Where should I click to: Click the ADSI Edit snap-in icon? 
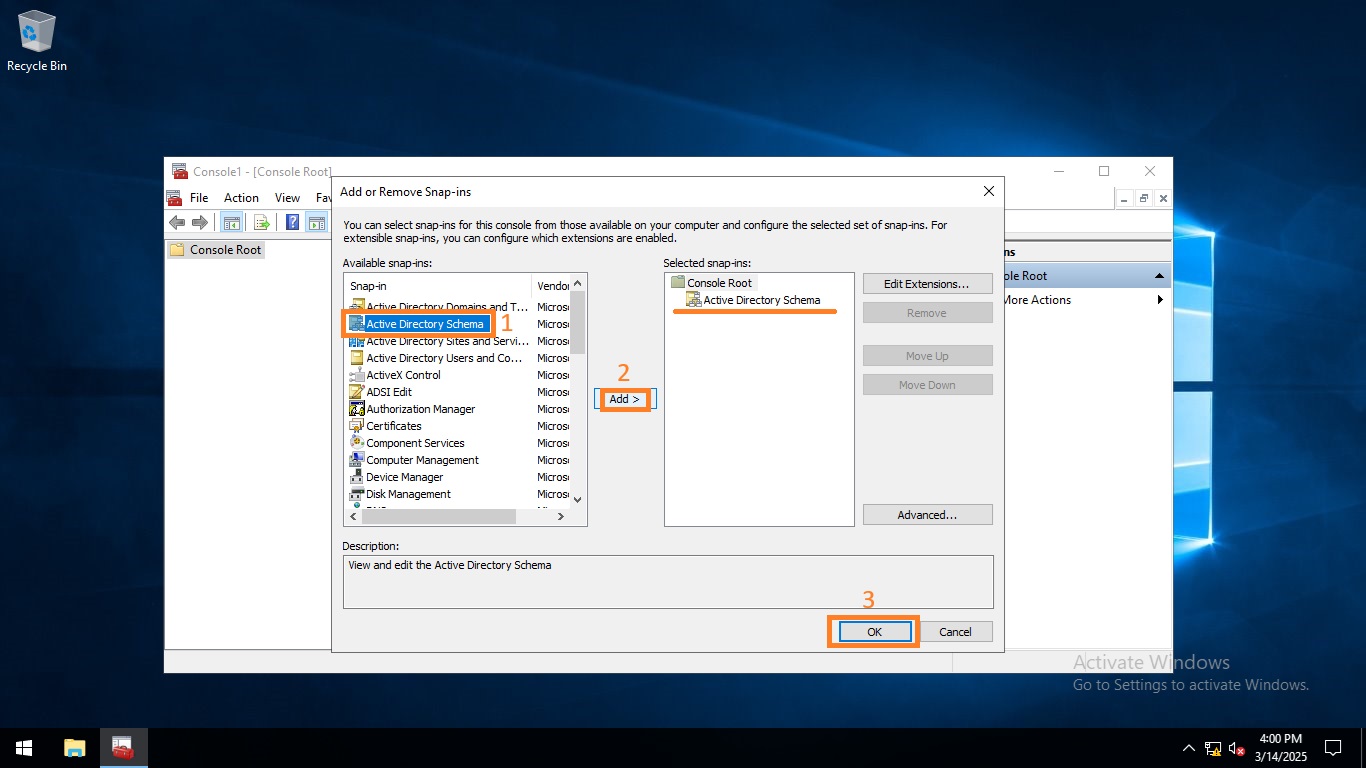(357, 392)
